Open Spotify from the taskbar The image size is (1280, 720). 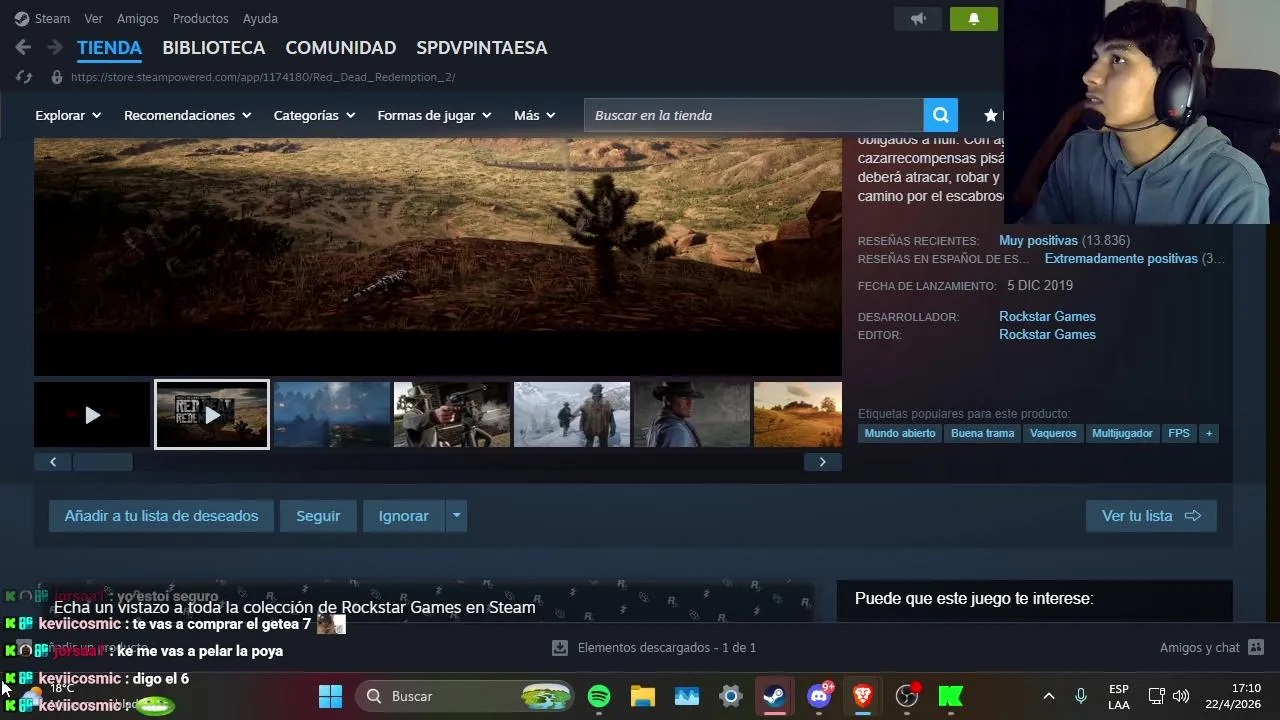(x=599, y=696)
